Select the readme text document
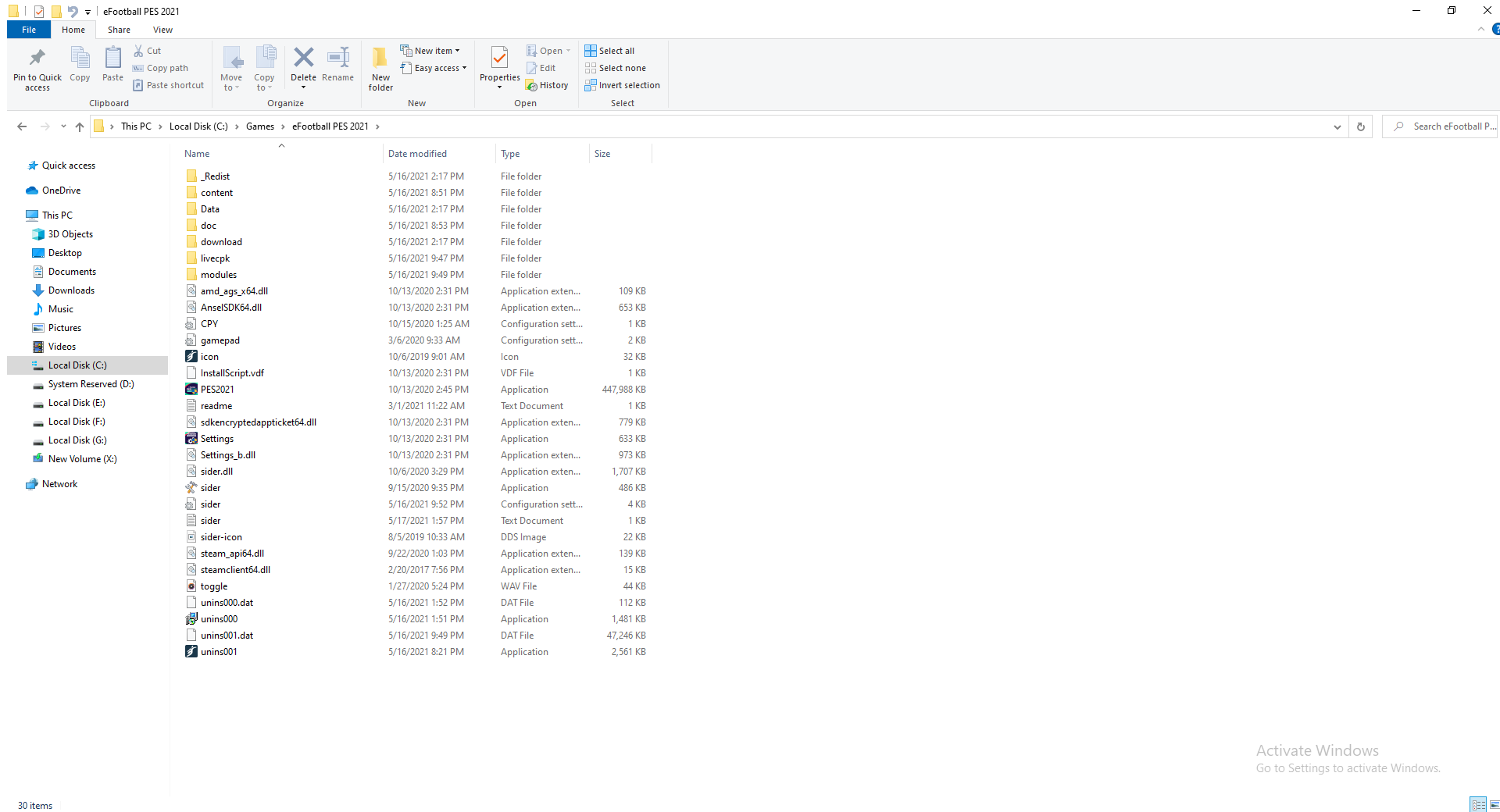Screen dimensions: 1500x812 pos(209,406)
